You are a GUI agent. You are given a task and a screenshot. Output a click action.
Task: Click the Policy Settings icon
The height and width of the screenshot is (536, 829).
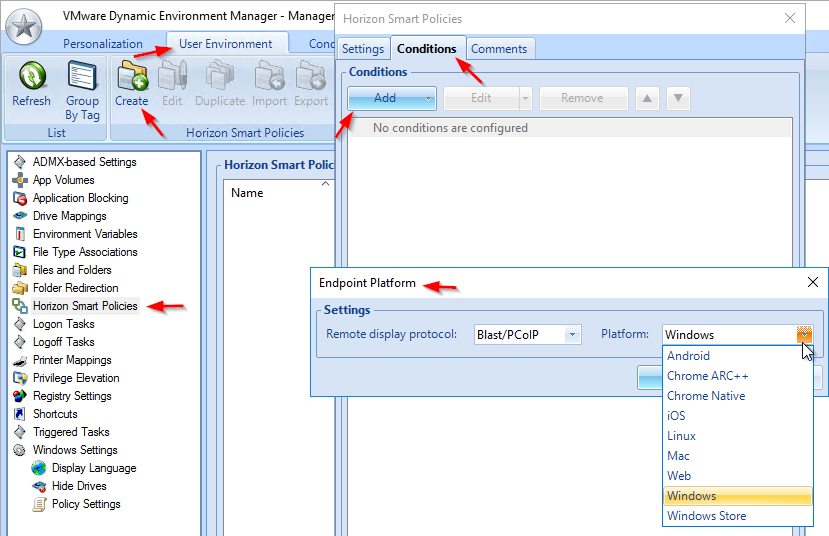point(39,504)
